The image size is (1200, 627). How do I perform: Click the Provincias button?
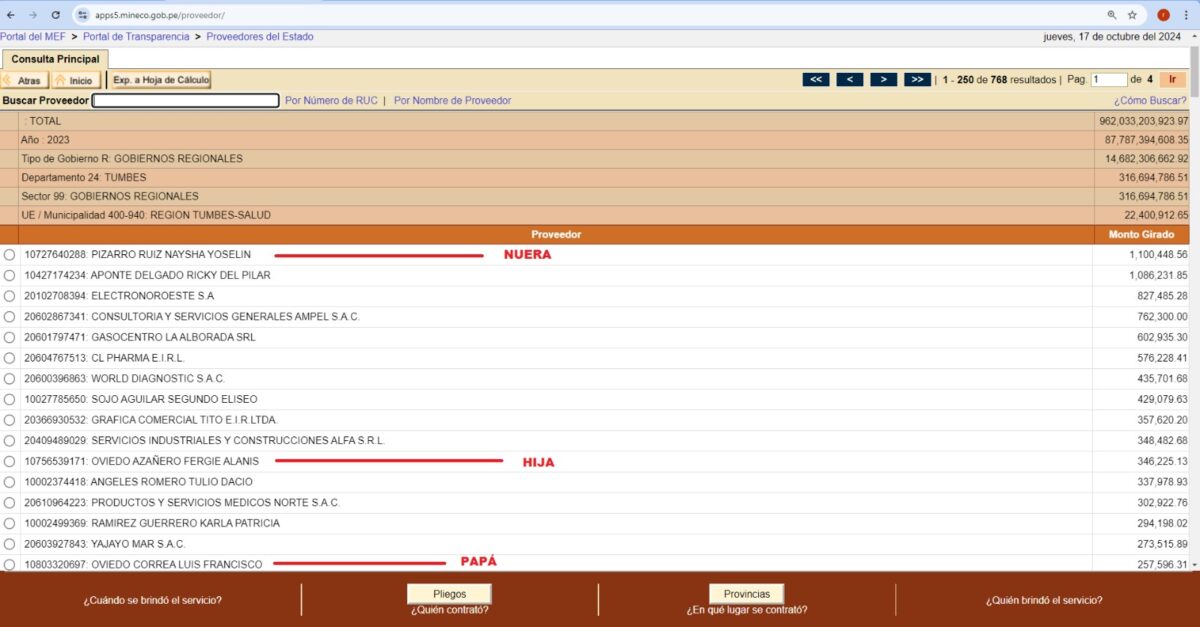(x=747, y=594)
